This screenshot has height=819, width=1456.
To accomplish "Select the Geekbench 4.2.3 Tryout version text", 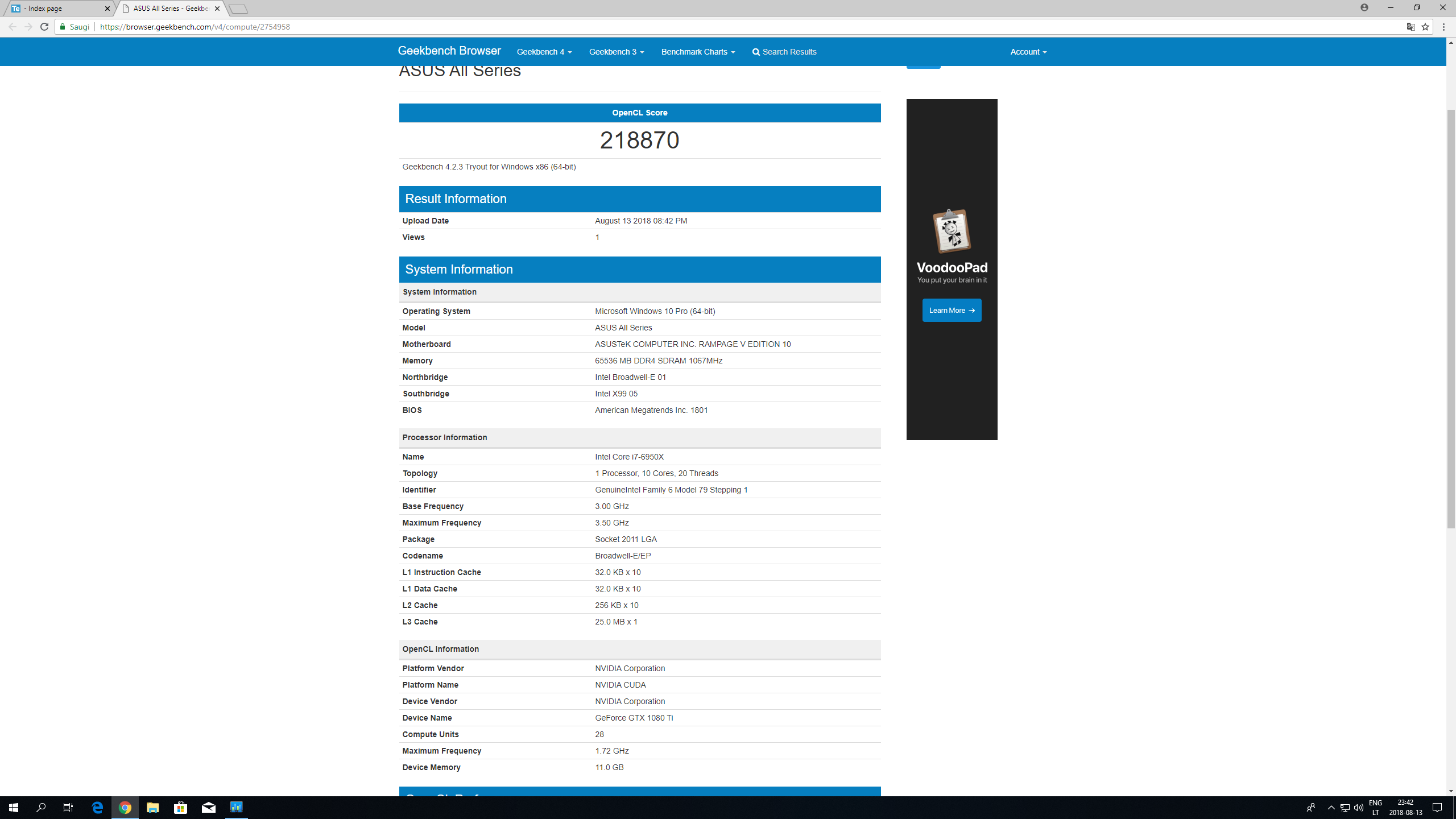I will coord(489,167).
